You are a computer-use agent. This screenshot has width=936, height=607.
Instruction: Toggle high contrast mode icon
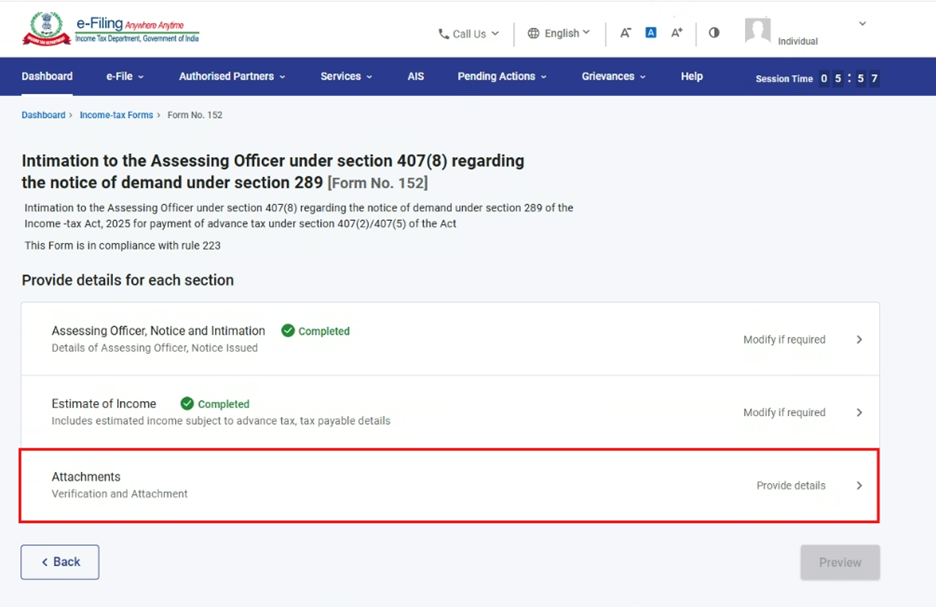click(x=714, y=33)
